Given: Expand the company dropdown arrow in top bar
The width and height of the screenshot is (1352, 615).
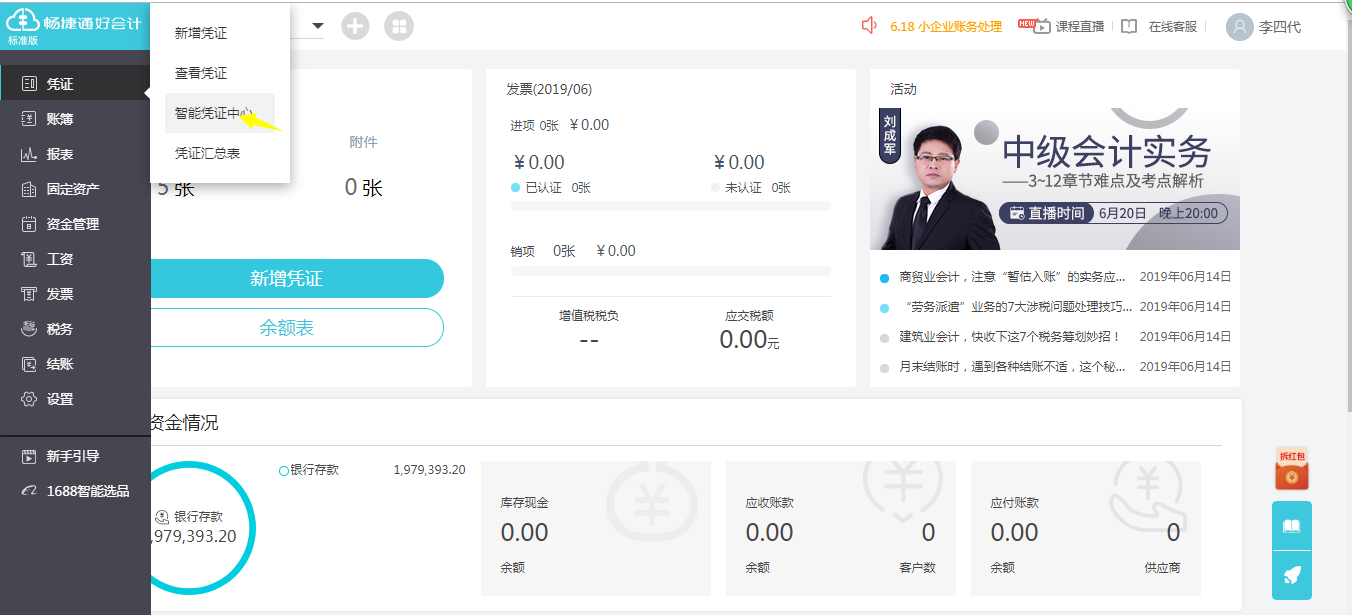Looking at the screenshot, I should [x=318, y=26].
